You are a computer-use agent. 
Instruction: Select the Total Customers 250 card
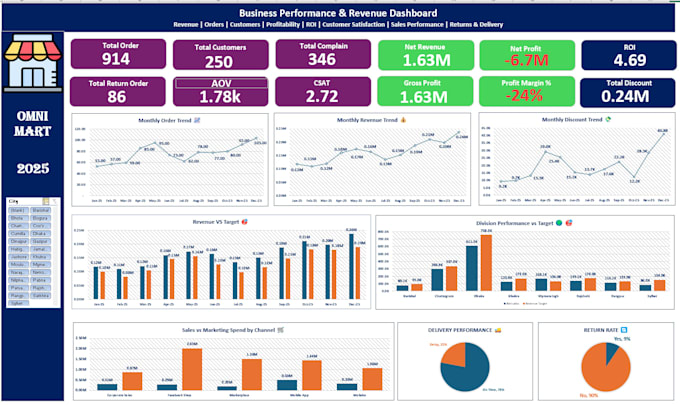click(220, 55)
